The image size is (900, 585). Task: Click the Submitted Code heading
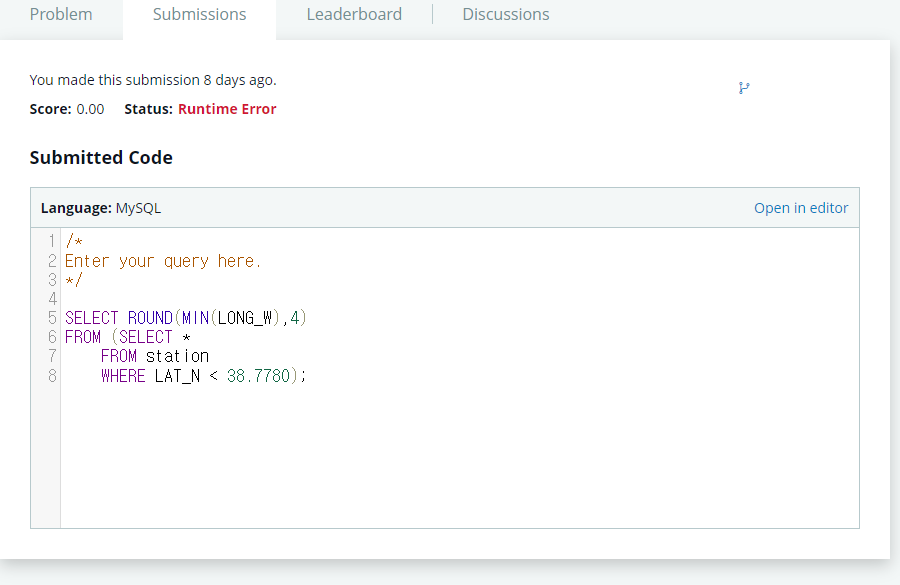point(101,157)
